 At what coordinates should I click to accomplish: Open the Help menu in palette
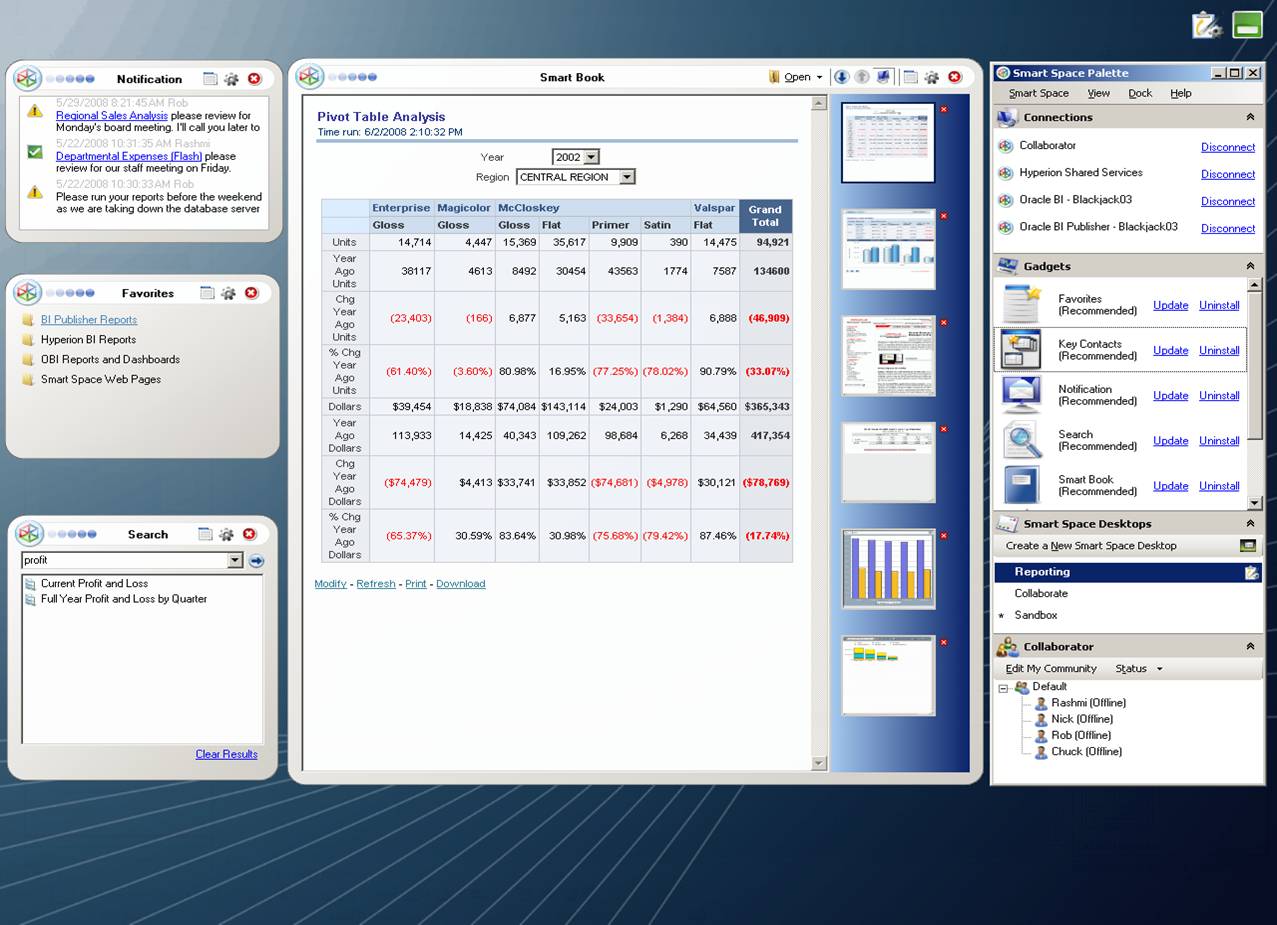tap(1181, 93)
